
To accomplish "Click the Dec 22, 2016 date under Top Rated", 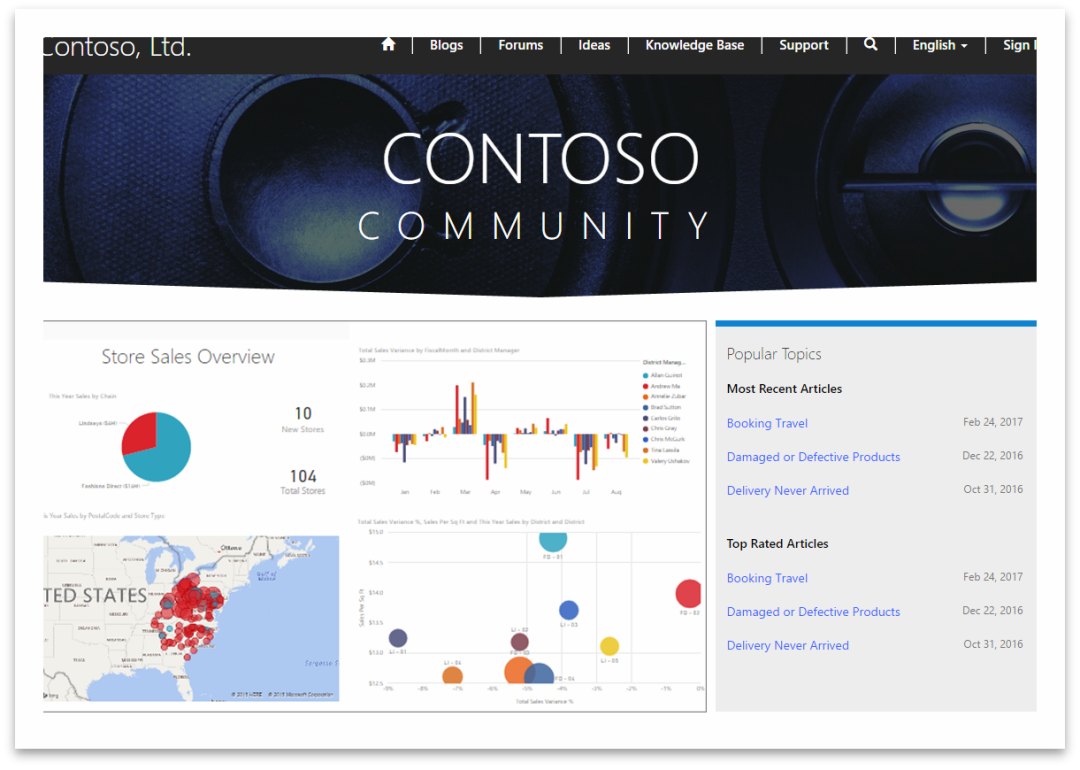I will coord(993,610).
